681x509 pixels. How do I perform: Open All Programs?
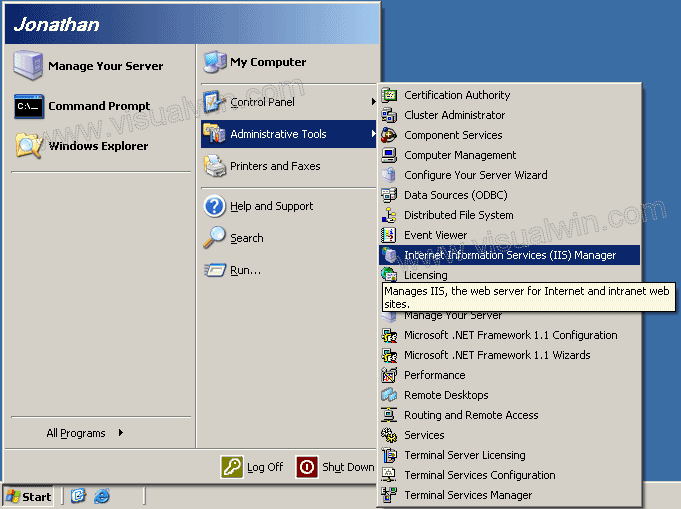tap(85, 433)
